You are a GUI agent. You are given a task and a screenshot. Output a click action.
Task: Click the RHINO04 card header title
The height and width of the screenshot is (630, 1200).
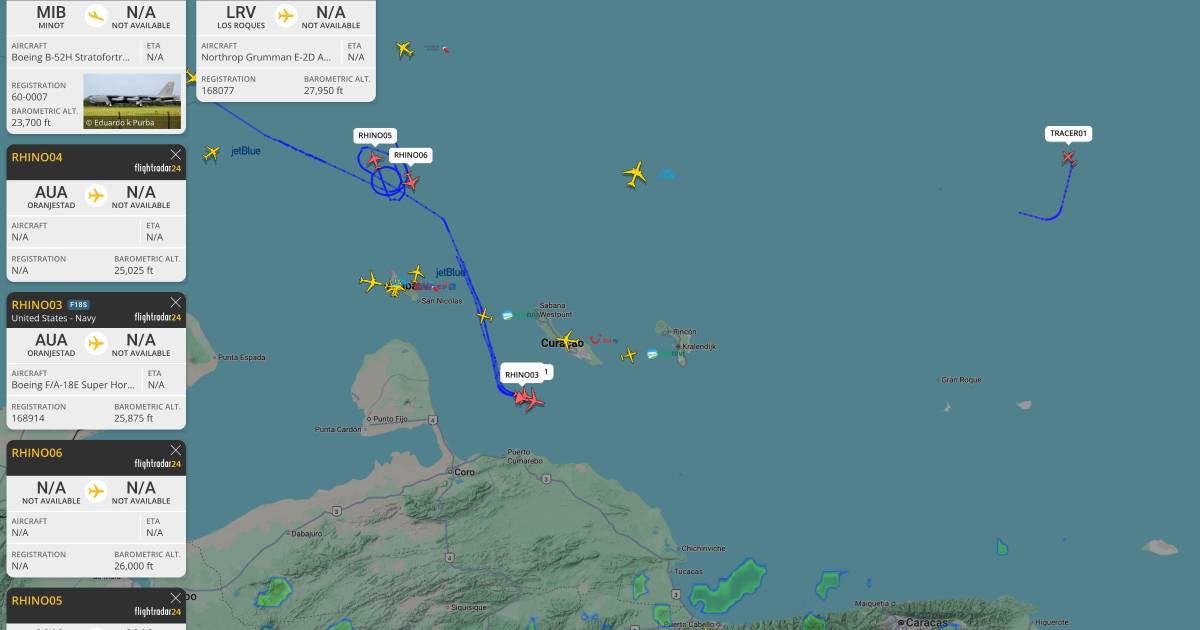tap(37, 157)
